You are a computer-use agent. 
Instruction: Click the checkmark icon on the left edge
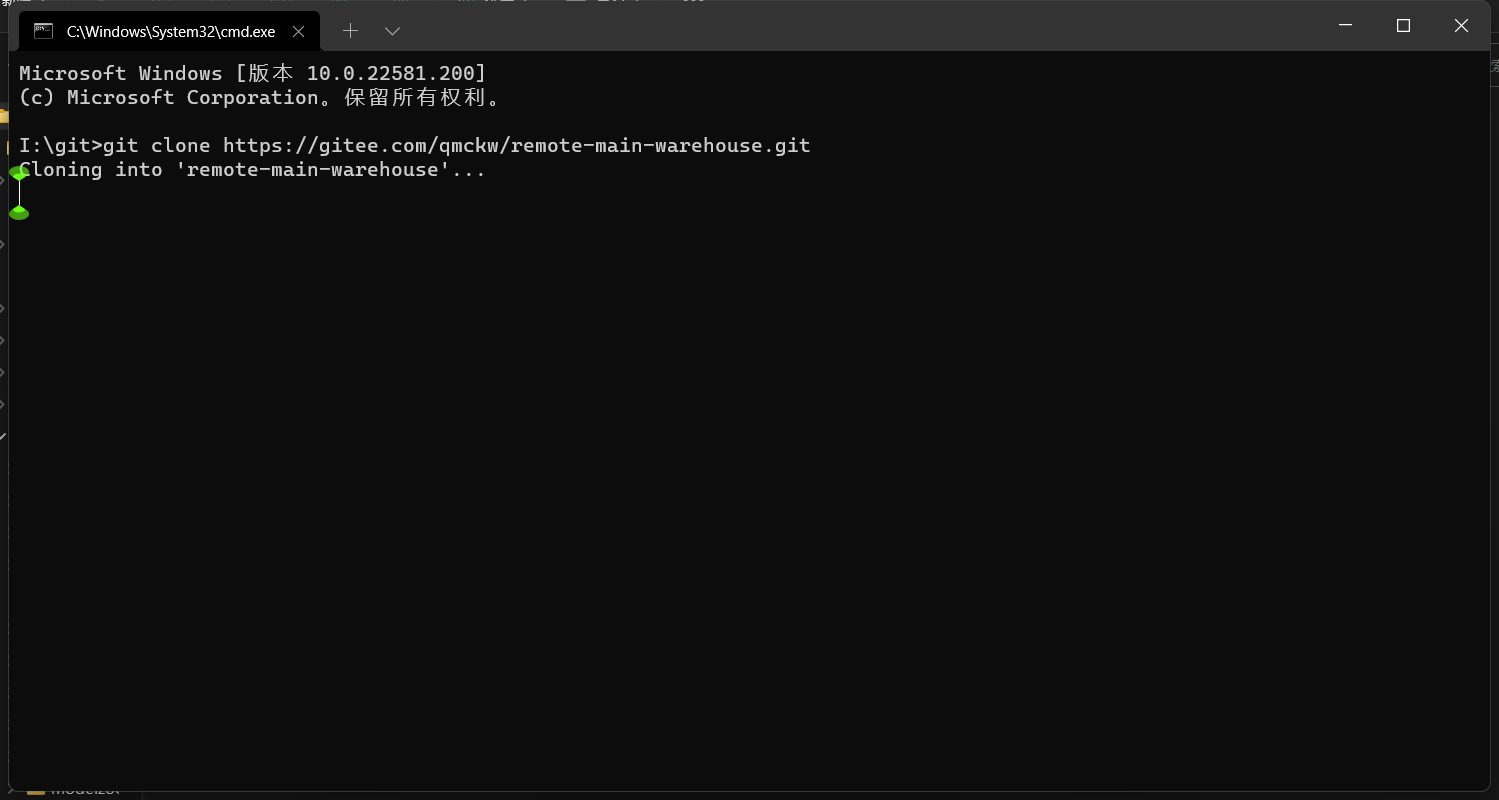point(4,436)
